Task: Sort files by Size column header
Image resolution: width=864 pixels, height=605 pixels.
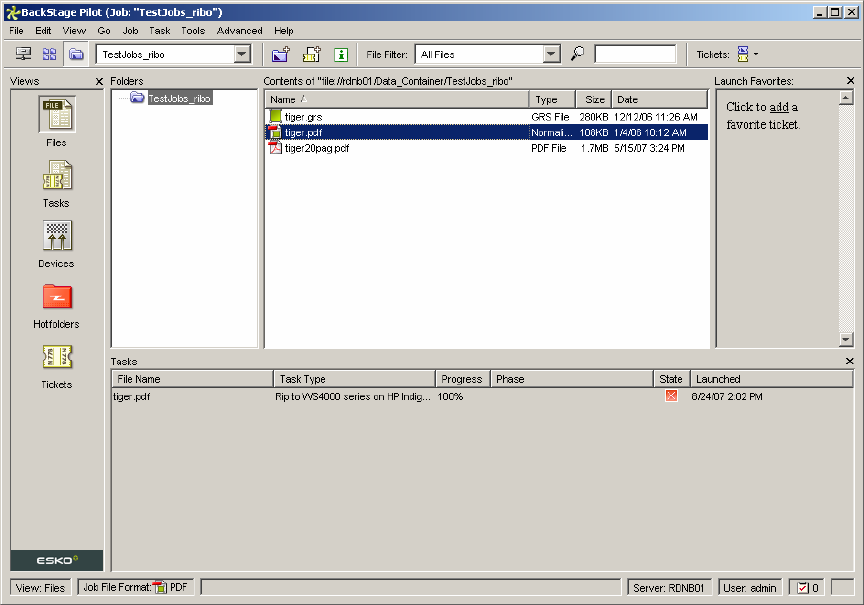Action: pyautogui.click(x=594, y=100)
